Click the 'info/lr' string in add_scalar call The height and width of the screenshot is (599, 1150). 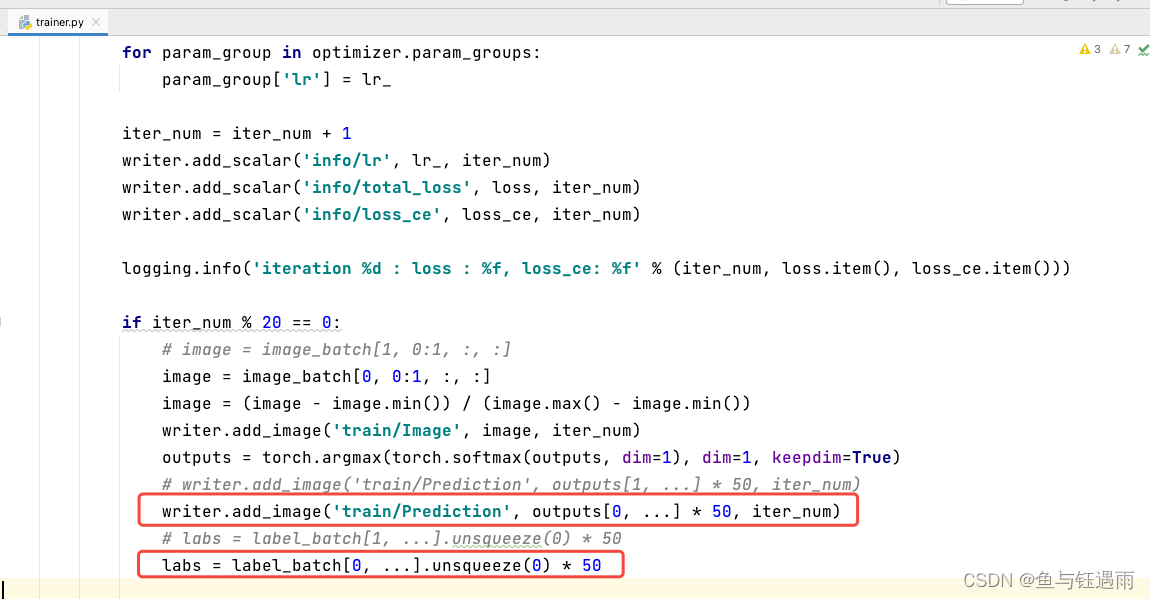point(346,161)
